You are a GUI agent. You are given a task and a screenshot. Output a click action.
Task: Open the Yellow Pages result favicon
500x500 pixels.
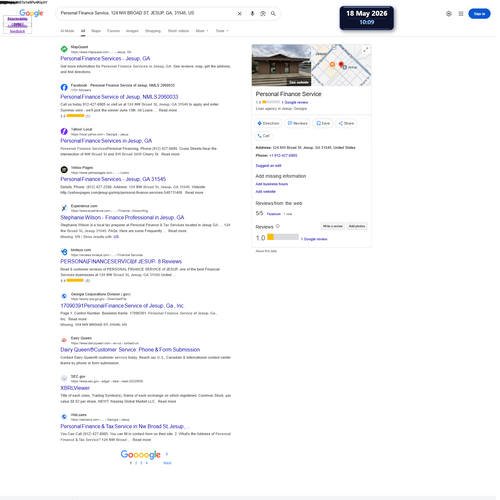[x=64, y=170]
